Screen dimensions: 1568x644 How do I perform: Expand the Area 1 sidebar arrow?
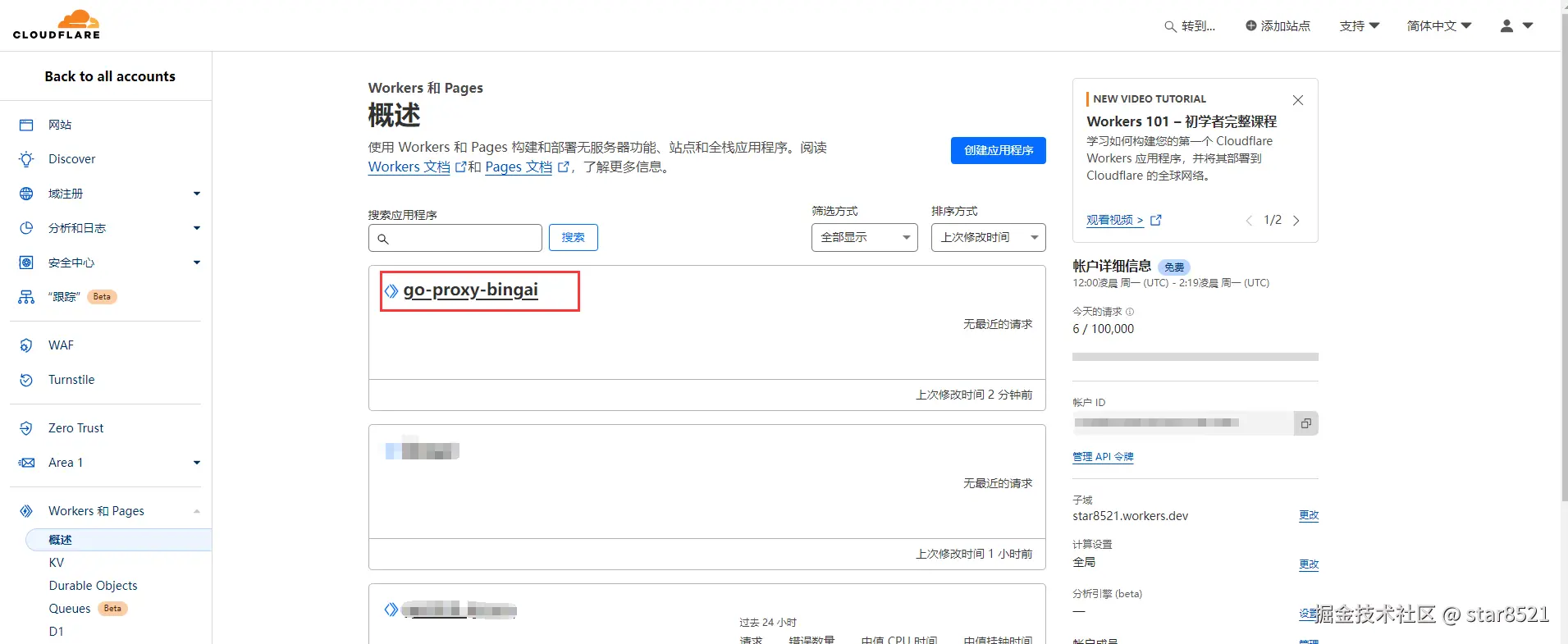197,463
